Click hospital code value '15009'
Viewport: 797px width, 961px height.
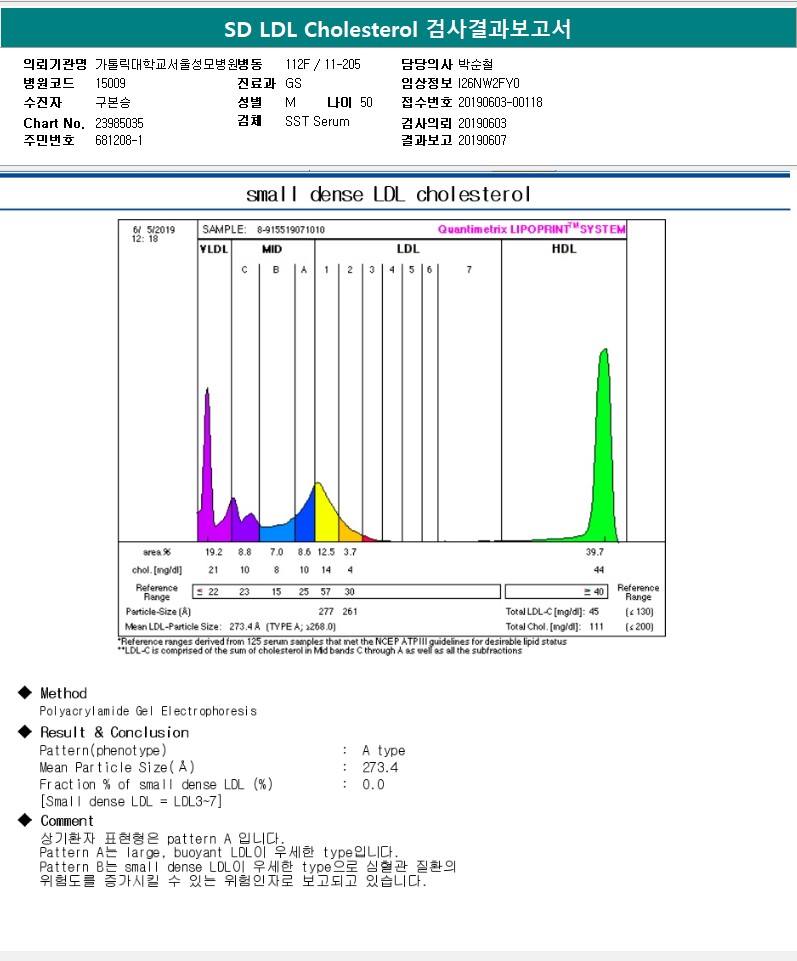(110, 83)
